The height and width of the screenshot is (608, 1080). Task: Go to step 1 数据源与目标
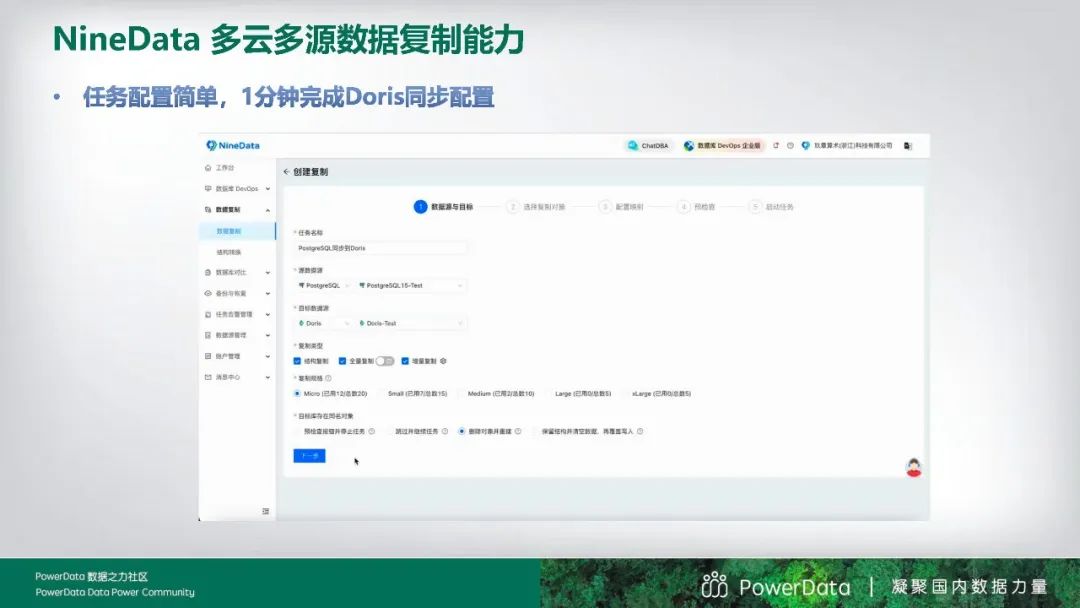point(444,207)
